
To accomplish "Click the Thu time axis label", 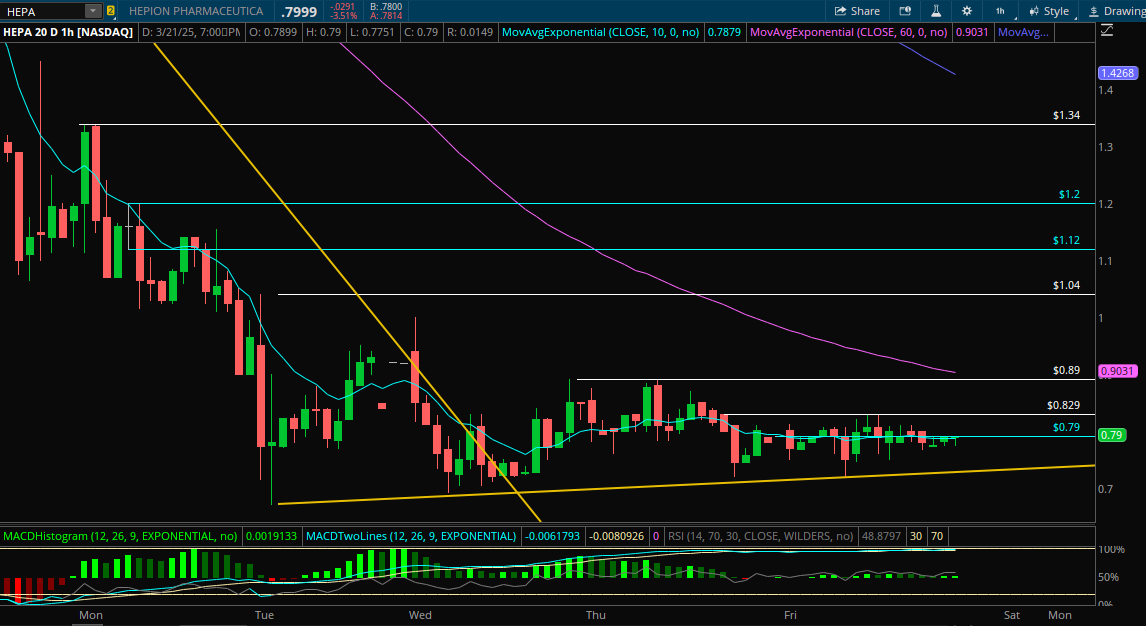I will tap(596, 615).
